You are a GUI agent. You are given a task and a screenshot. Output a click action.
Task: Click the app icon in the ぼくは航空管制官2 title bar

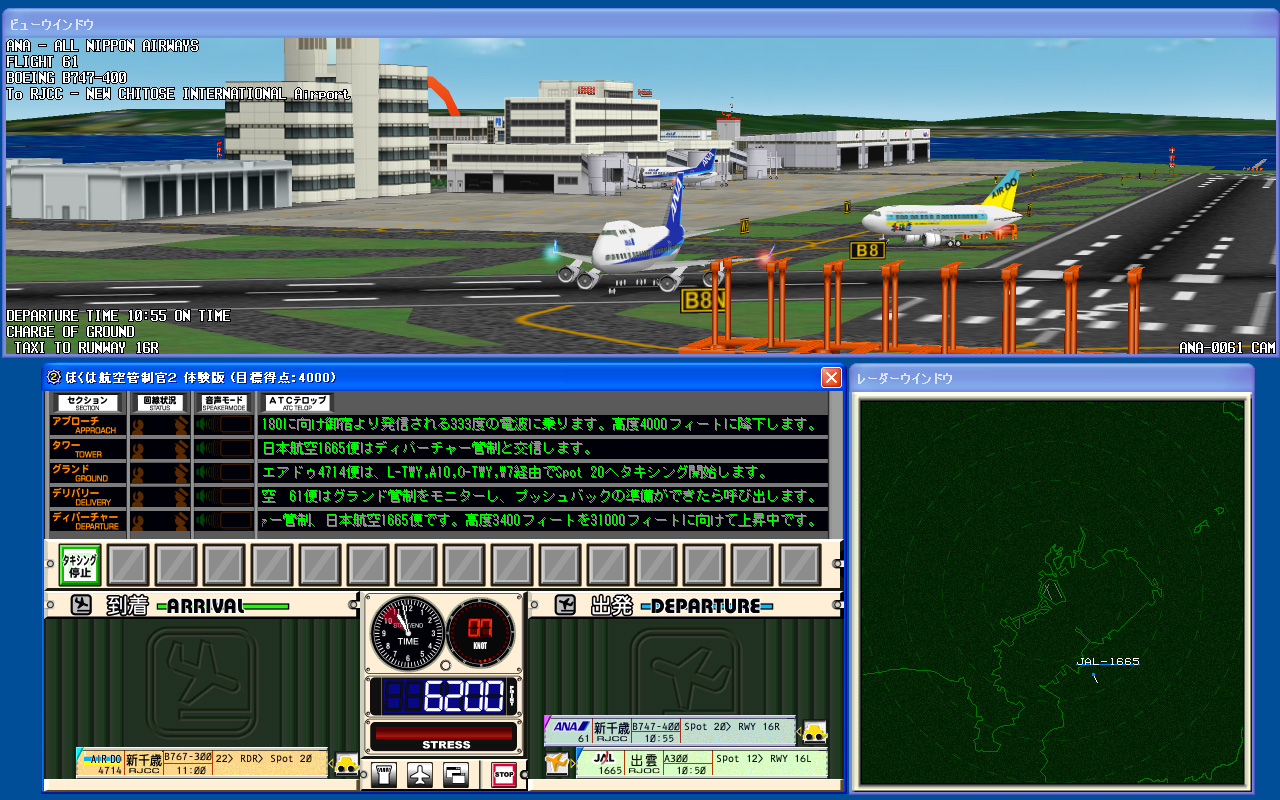click(x=53, y=377)
